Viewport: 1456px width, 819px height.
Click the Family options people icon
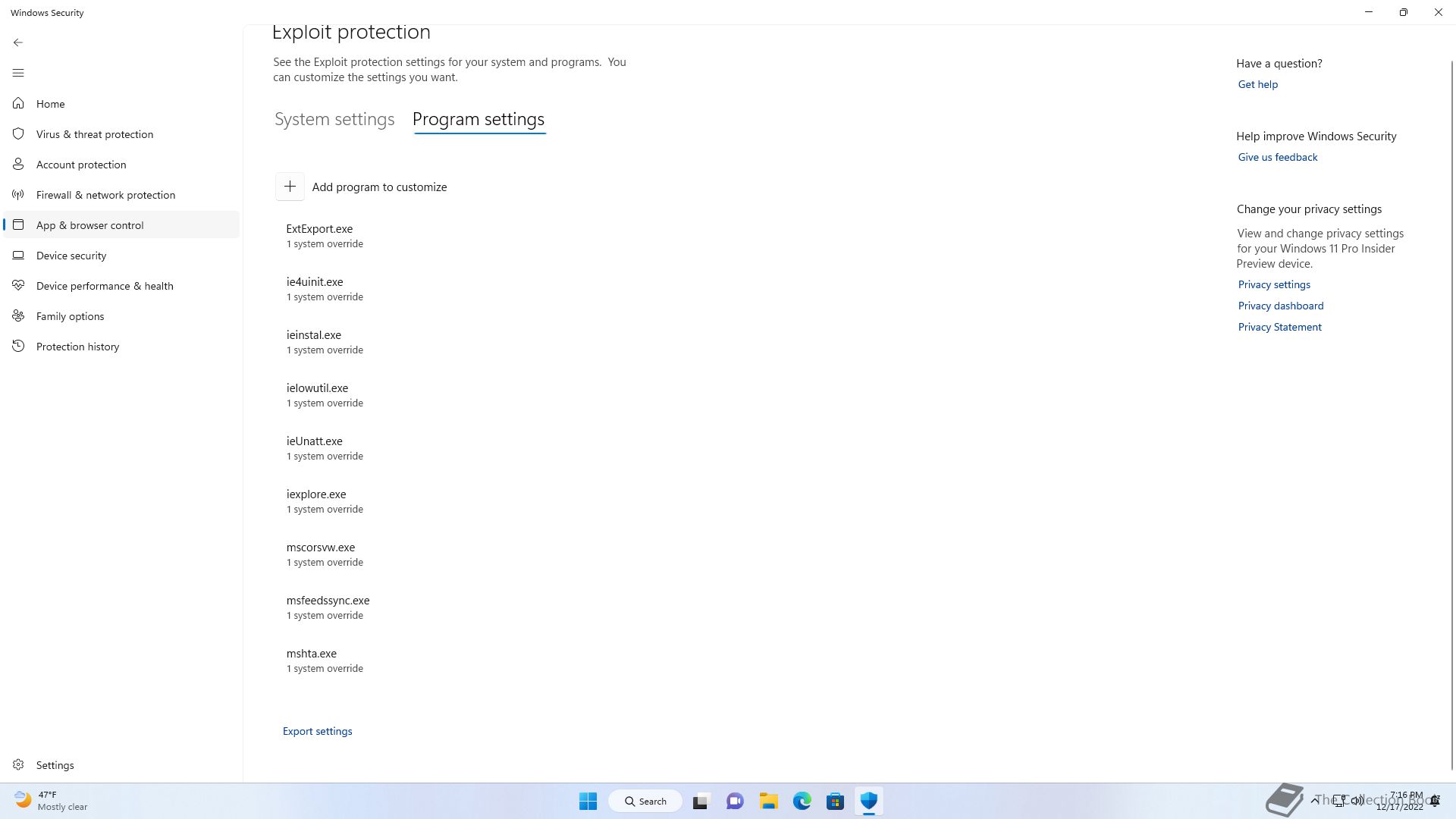[x=18, y=315]
